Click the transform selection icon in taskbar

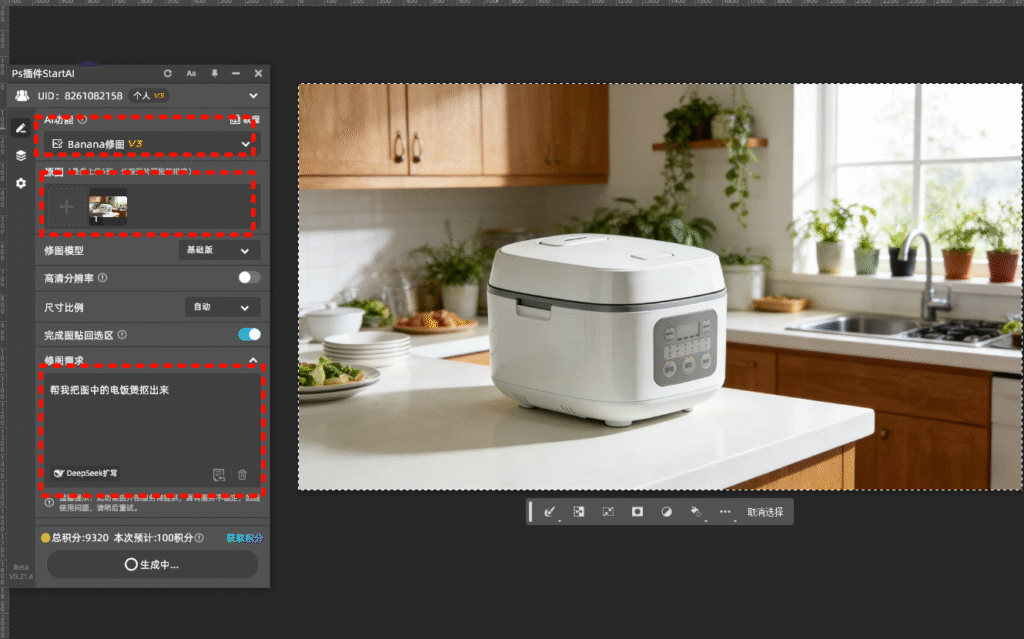pyautogui.click(x=607, y=511)
